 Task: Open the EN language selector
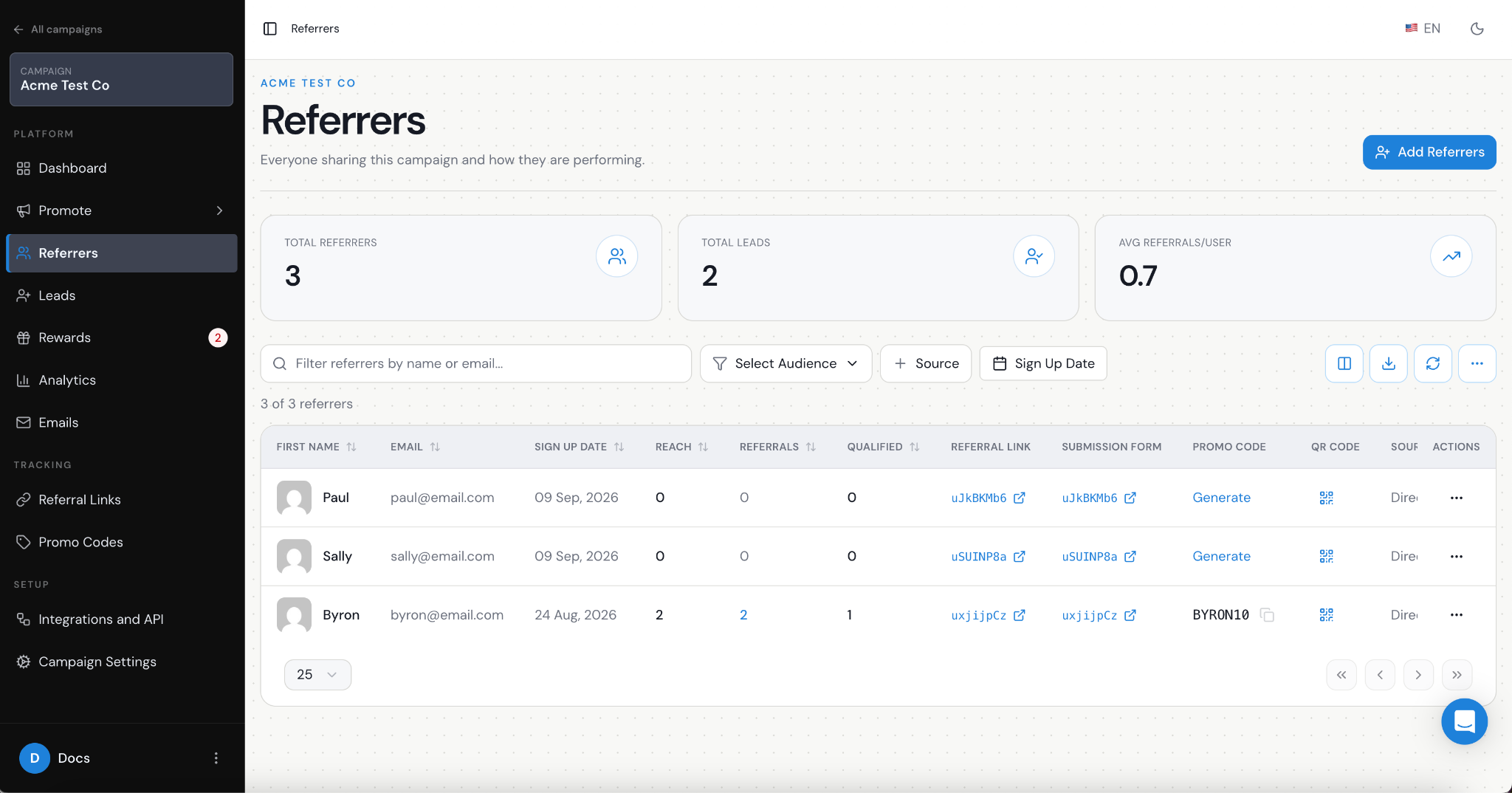(x=1423, y=29)
